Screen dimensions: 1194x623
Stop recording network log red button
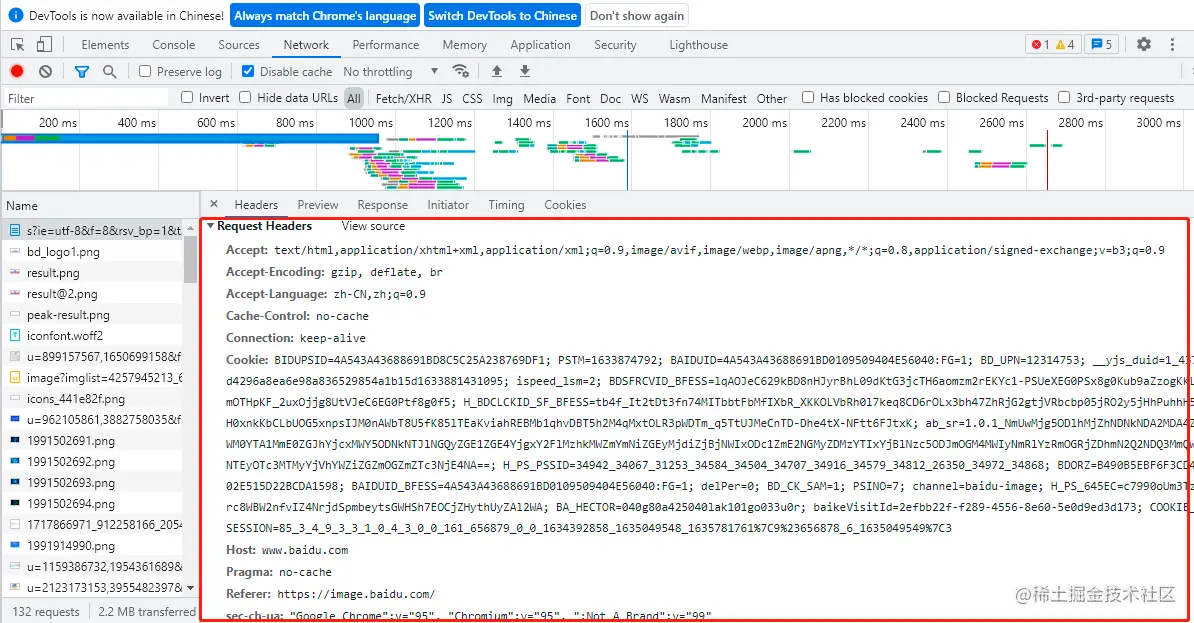17,71
